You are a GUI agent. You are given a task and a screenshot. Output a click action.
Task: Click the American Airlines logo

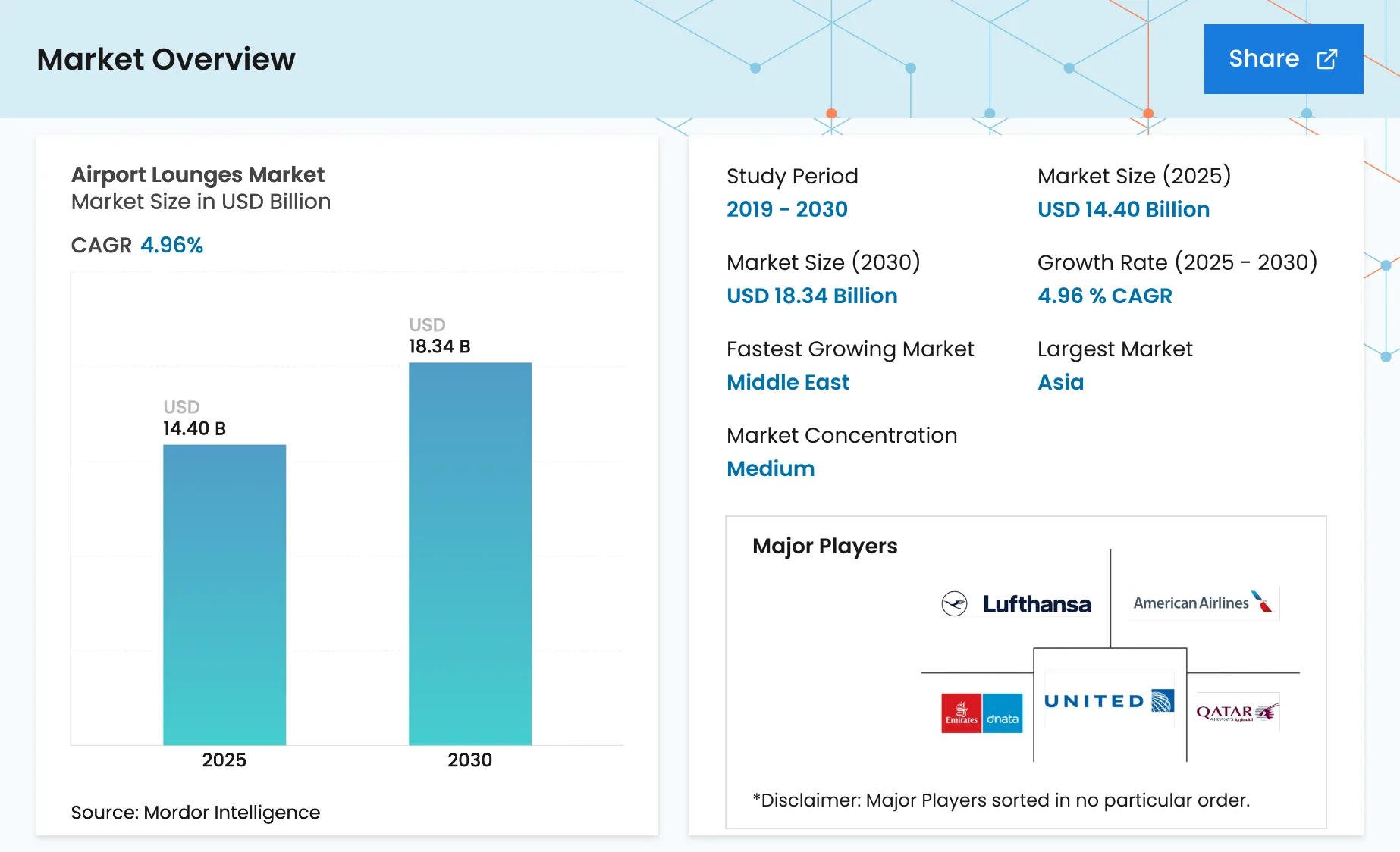click(1203, 603)
